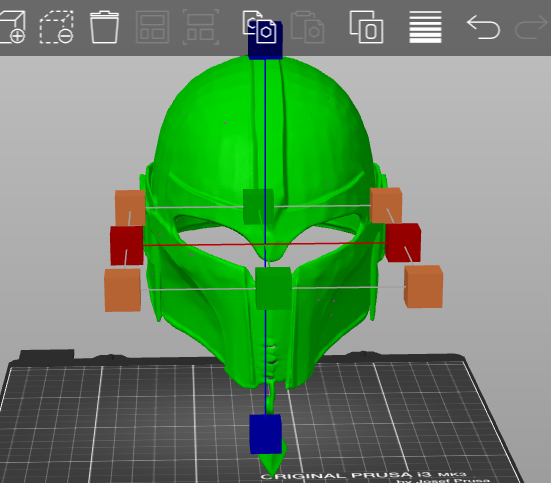This screenshot has width=551, height=483.
Task: Click the Add instance overlapping-squares icon
Action: click(x=367, y=27)
